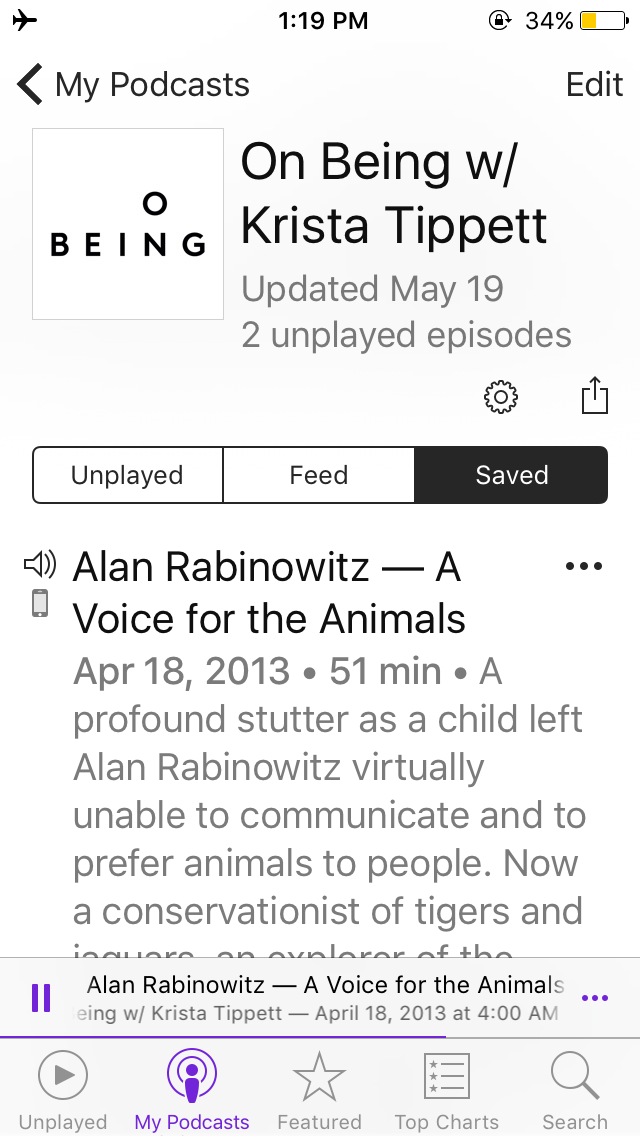Image resolution: width=640 pixels, height=1136 pixels.
Task: Select the Unplayed segment
Action: click(127, 475)
